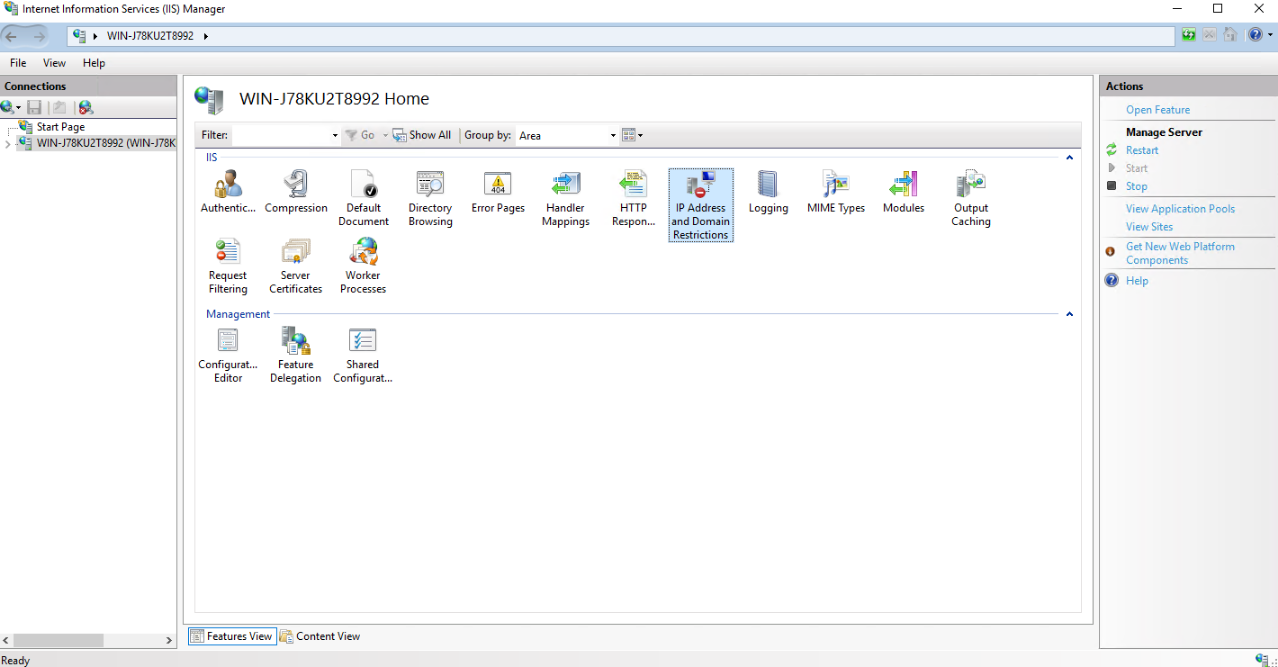Screen dimensions: 1278x667
Task: Select the HTTP Response Headers icon
Action: click(x=633, y=198)
